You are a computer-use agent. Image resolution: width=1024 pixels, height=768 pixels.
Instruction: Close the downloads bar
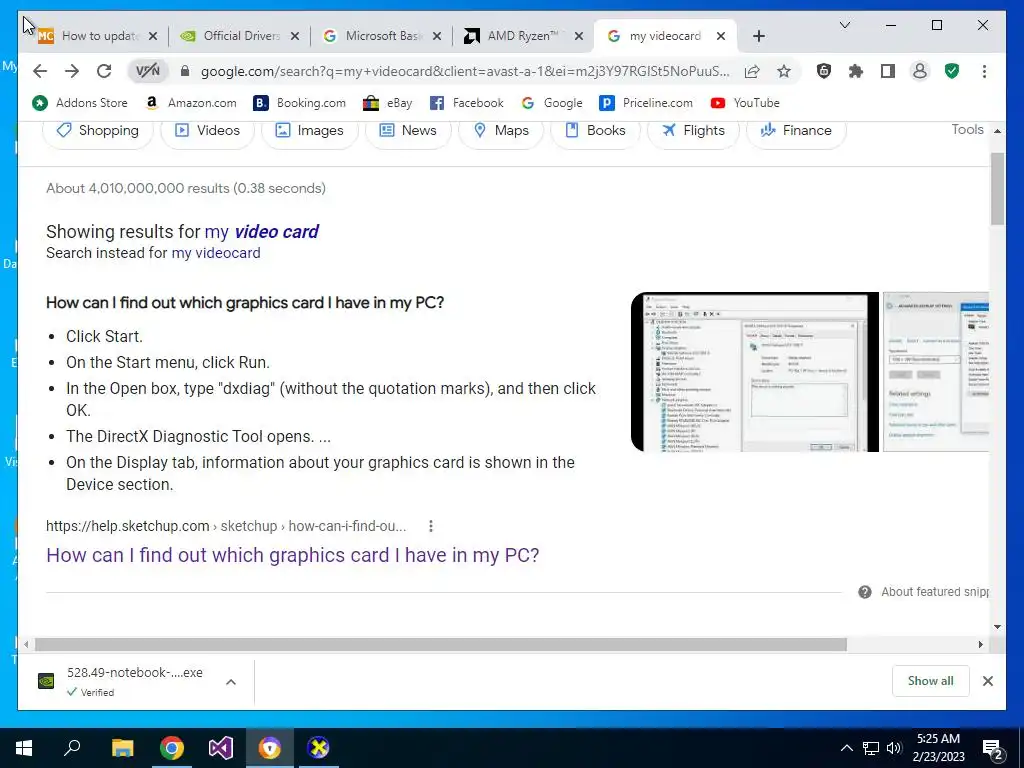987,681
